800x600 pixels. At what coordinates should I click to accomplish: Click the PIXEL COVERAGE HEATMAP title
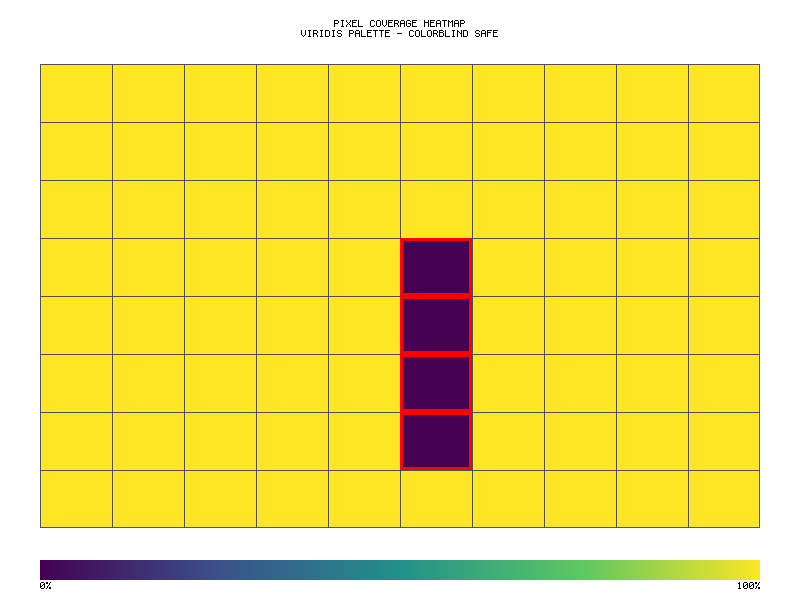(400, 22)
